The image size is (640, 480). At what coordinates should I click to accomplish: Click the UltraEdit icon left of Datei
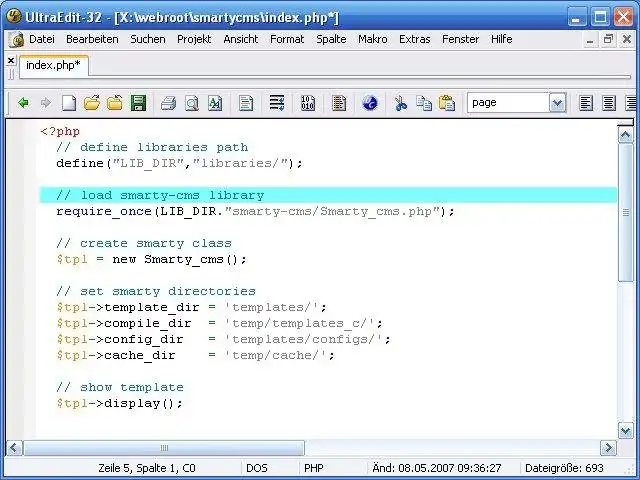click(x=16, y=40)
